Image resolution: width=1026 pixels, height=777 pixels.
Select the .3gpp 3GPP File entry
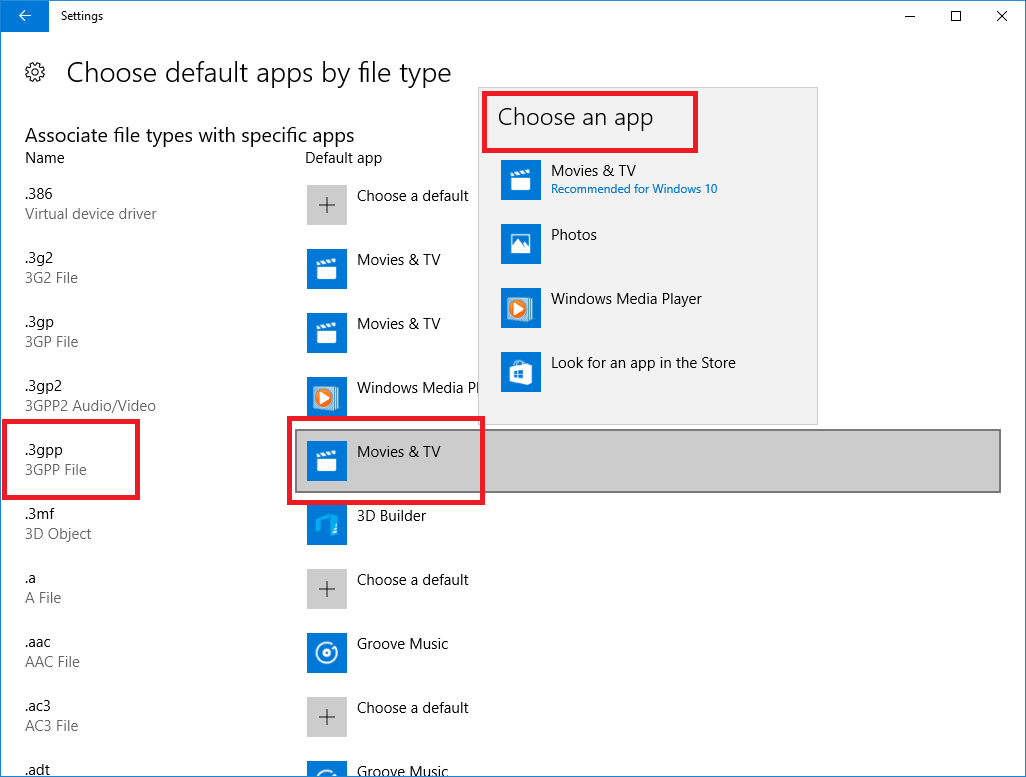70,459
